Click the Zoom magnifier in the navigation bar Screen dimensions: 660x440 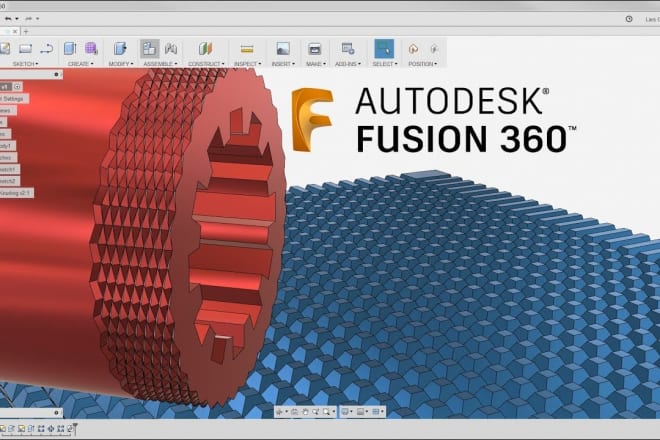click(315, 411)
